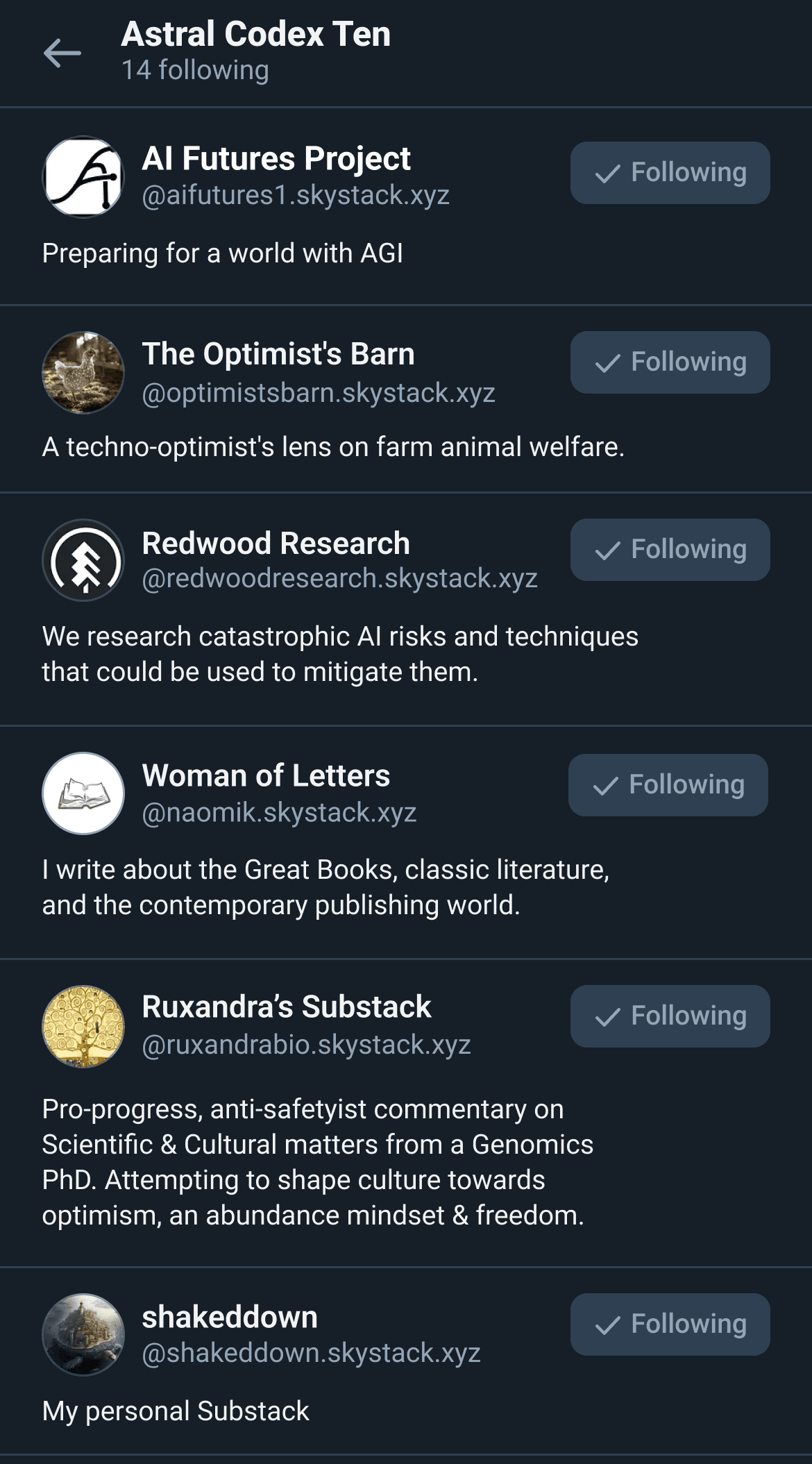The height and width of the screenshot is (1464, 812).
Task: Open Ruxandra's Substack golden tree avatar
Action: tap(83, 1027)
